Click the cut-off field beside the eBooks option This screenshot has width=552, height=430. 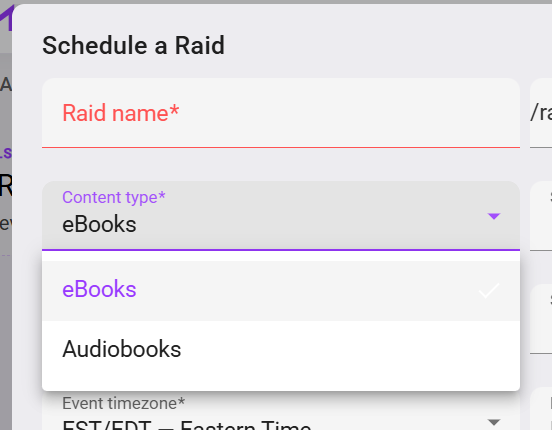[x=541, y=319]
